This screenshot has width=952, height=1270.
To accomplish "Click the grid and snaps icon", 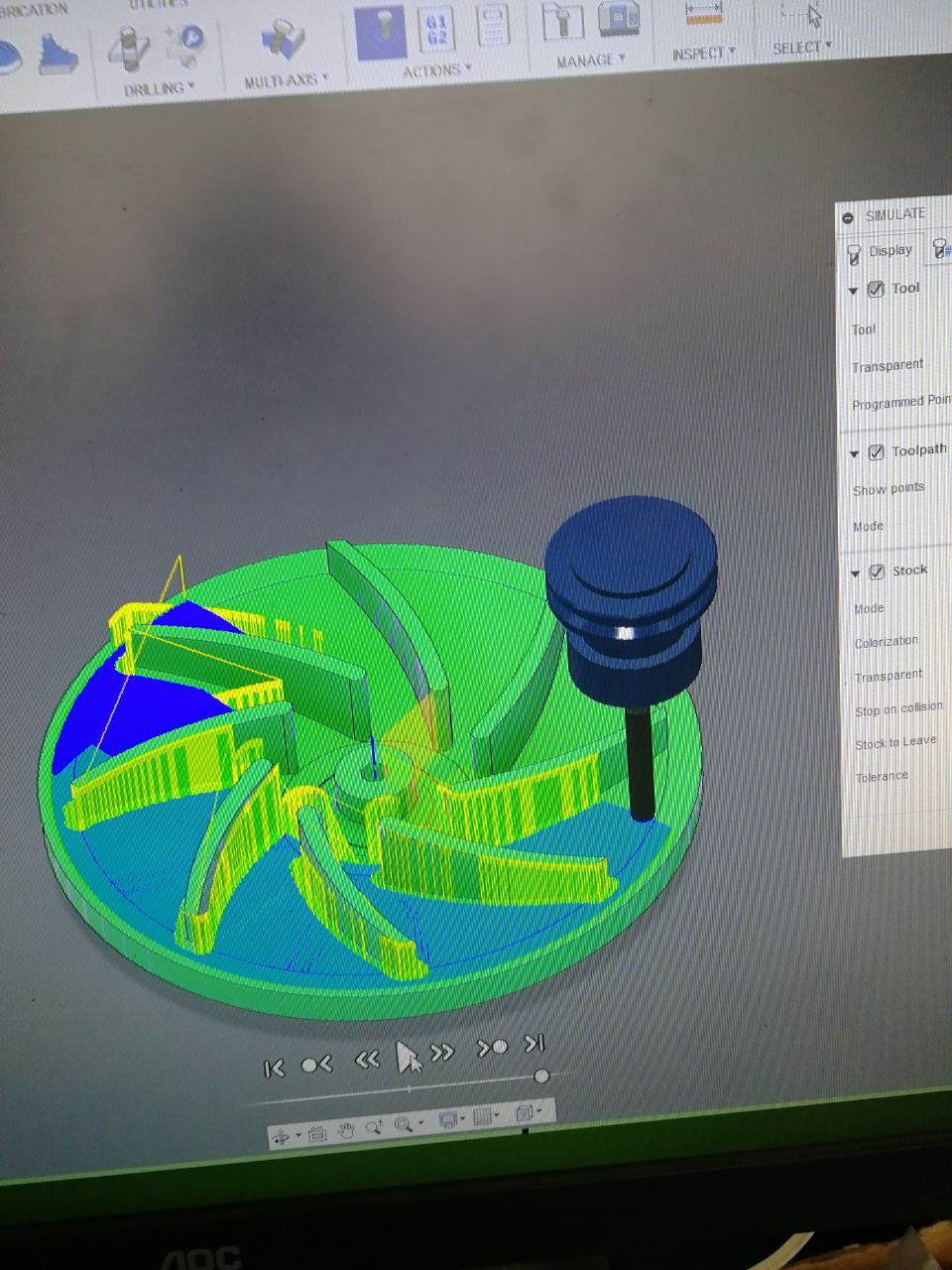I will (x=483, y=1117).
